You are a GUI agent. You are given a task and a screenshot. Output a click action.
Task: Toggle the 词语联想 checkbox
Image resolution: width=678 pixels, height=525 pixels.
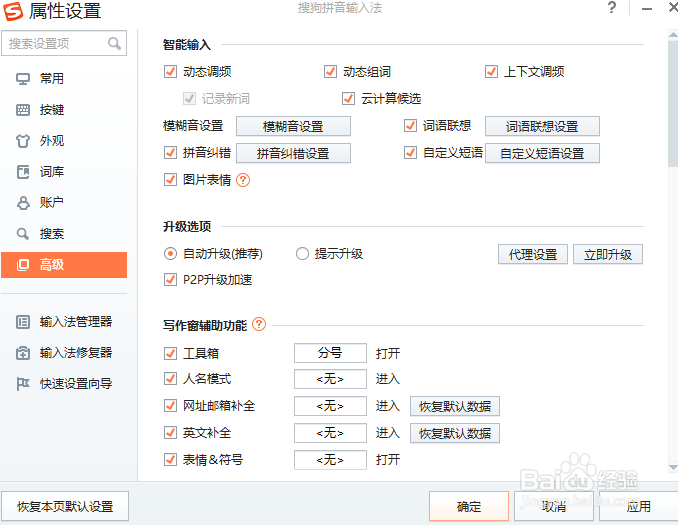tap(410, 126)
